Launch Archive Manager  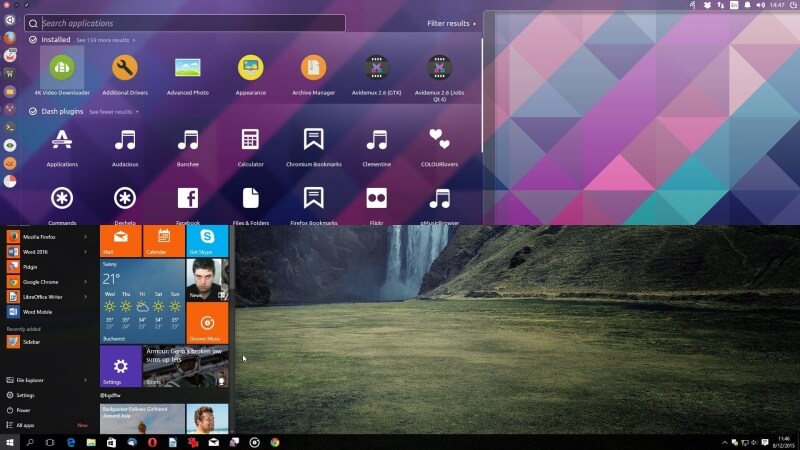click(313, 72)
